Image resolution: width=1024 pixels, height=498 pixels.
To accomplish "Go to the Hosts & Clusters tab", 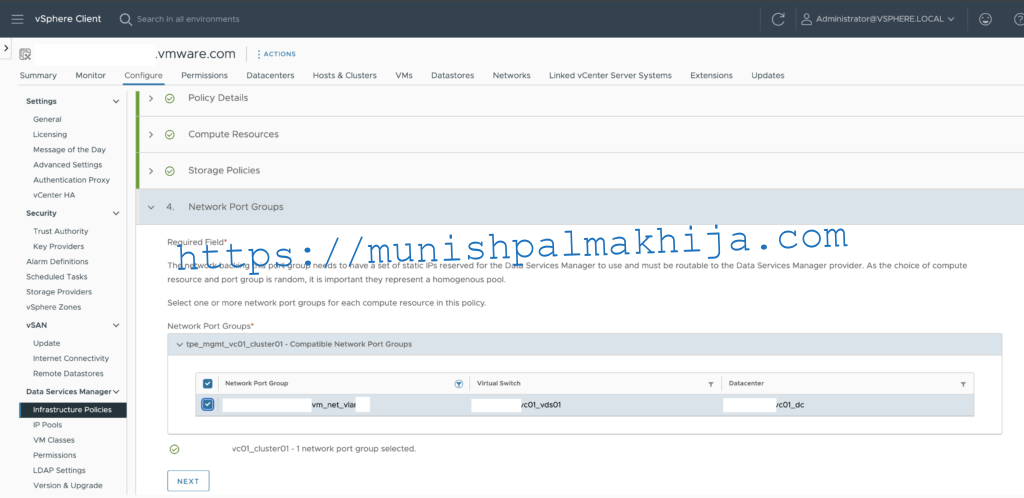I will click(x=345, y=75).
